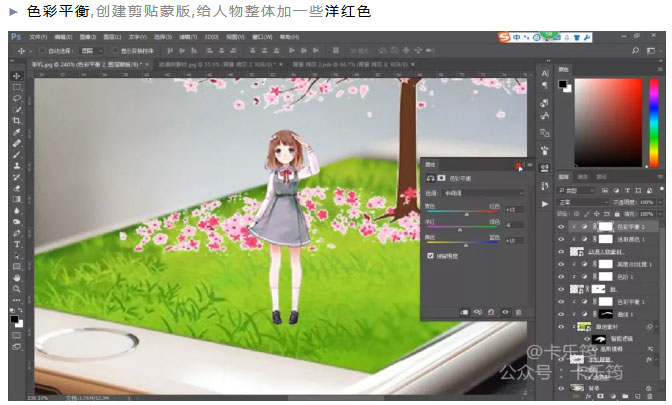
Task: Click reset adjustment icon in Properties panel
Action: (491, 312)
